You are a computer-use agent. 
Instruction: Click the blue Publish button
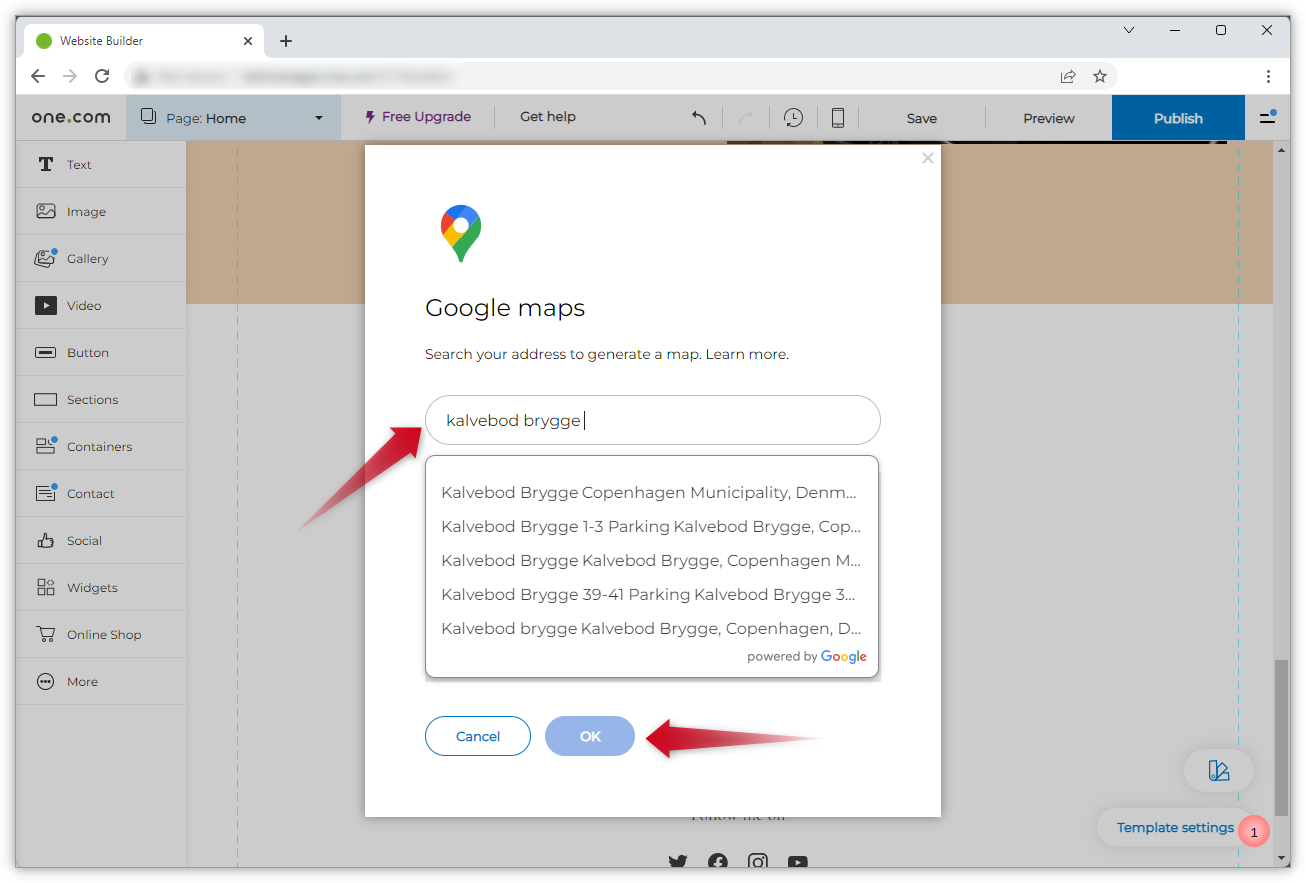[1178, 118]
